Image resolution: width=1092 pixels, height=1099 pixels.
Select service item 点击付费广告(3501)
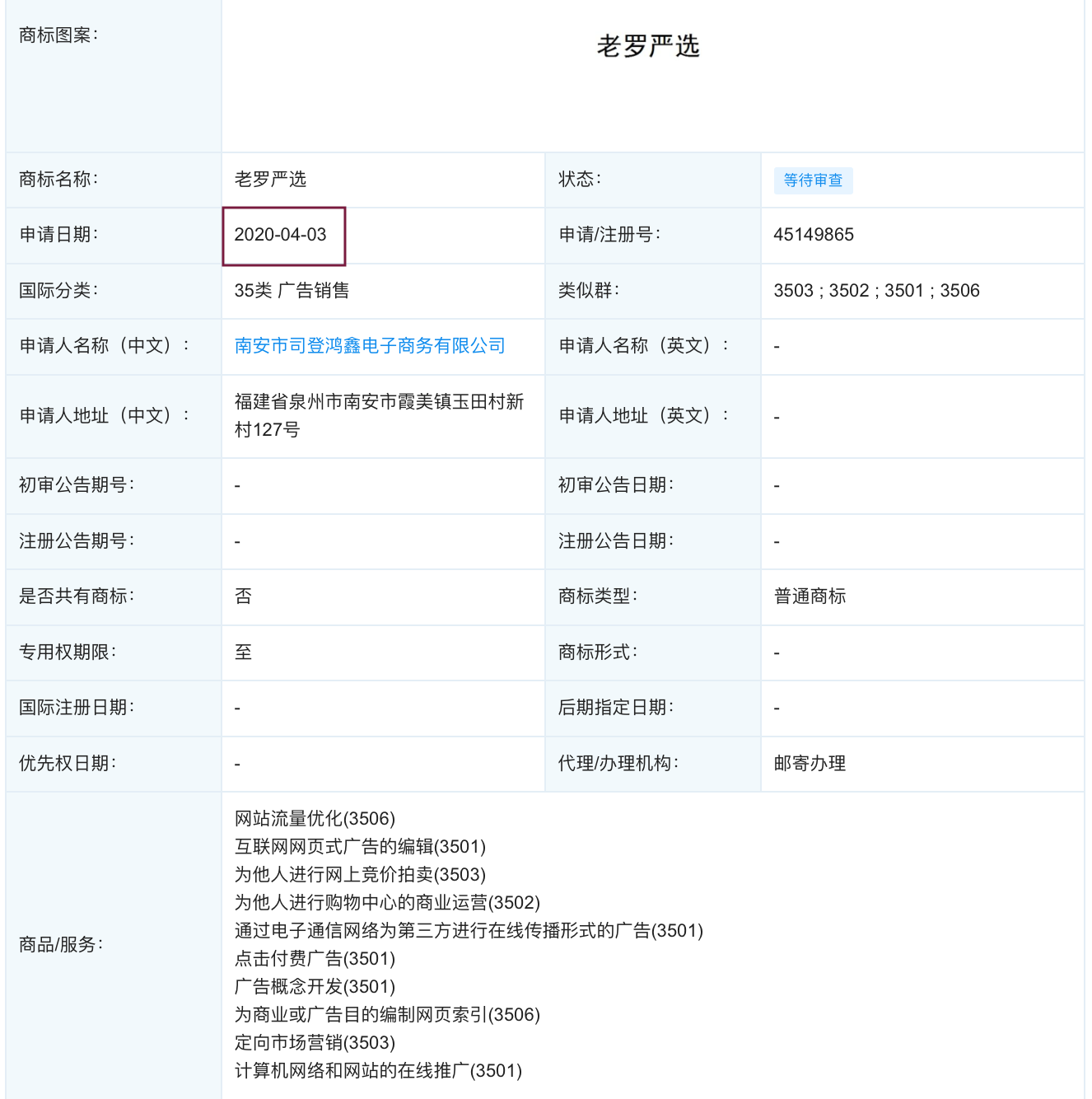315,959
